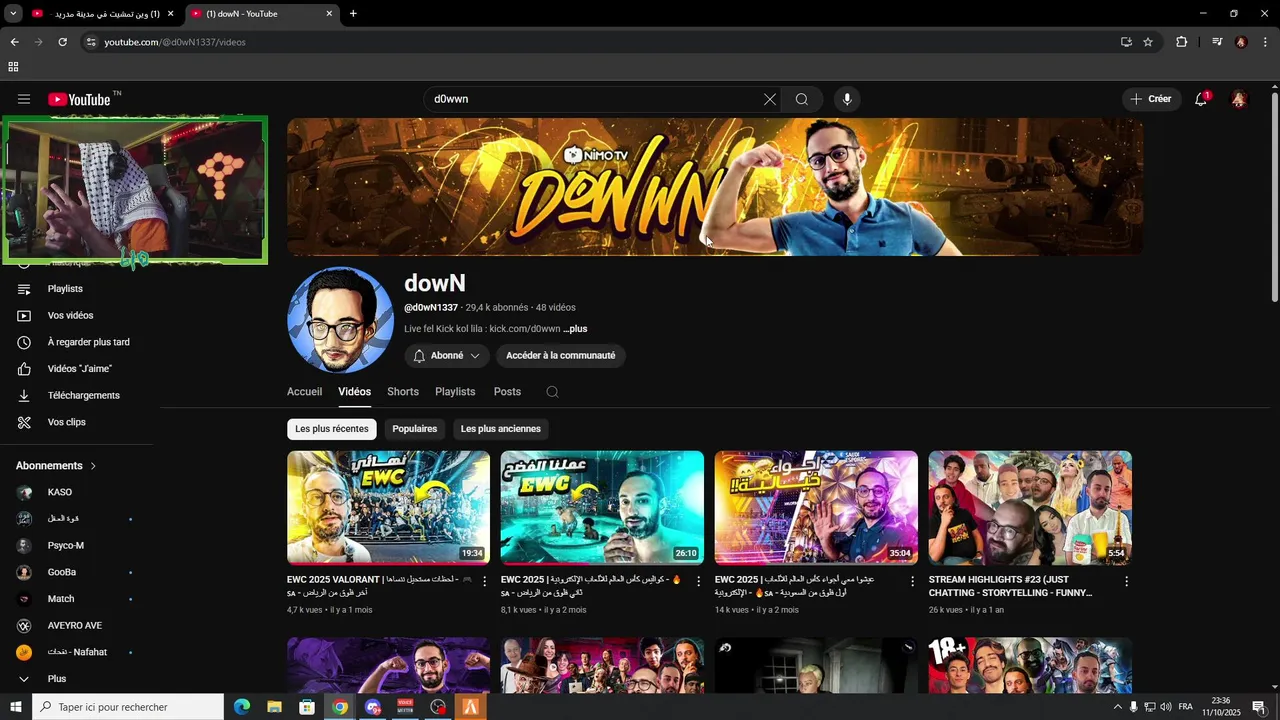Open Chrome media controls icon
Image resolution: width=1280 pixels, height=720 pixels.
coord(1217,42)
